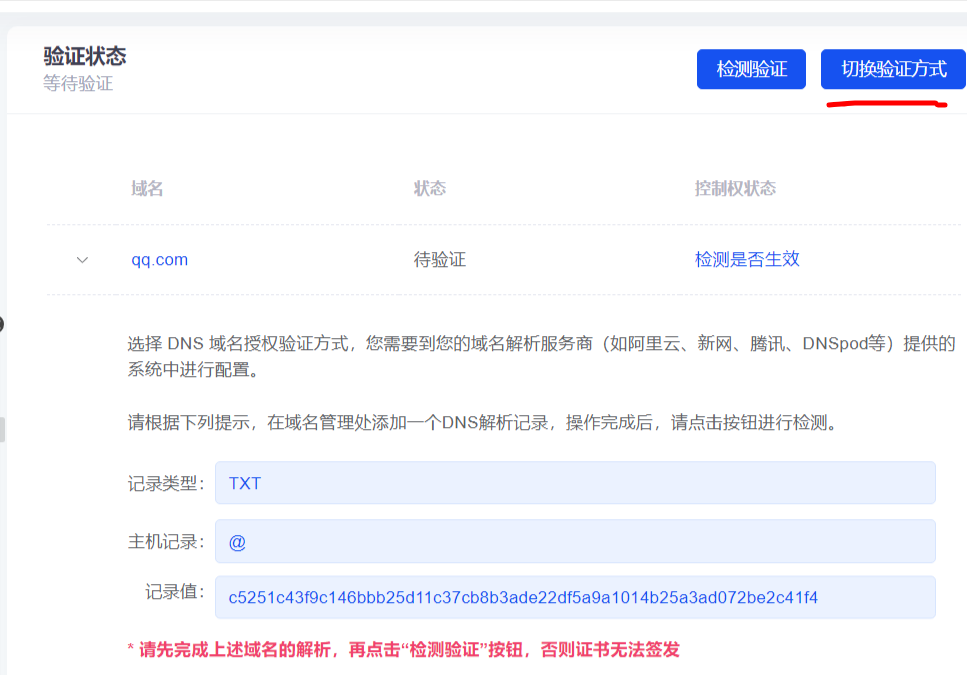Click the 检测验证 button
The image size is (967, 675).
coord(751,69)
